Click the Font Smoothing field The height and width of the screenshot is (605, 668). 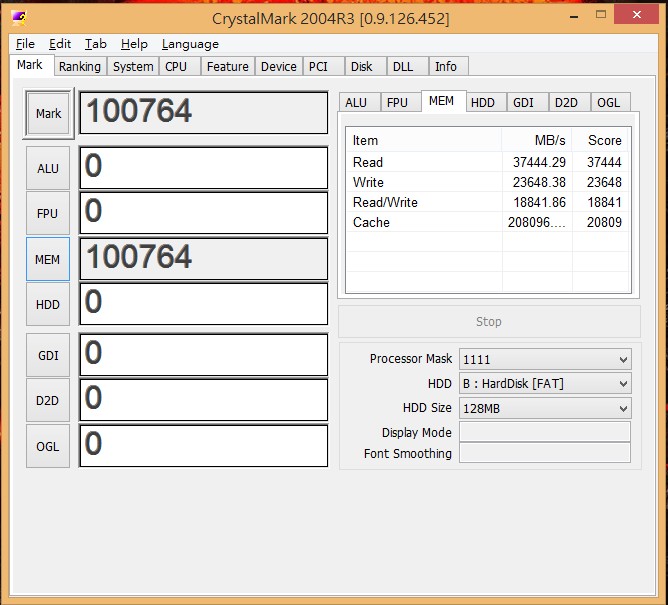(x=545, y=453)
